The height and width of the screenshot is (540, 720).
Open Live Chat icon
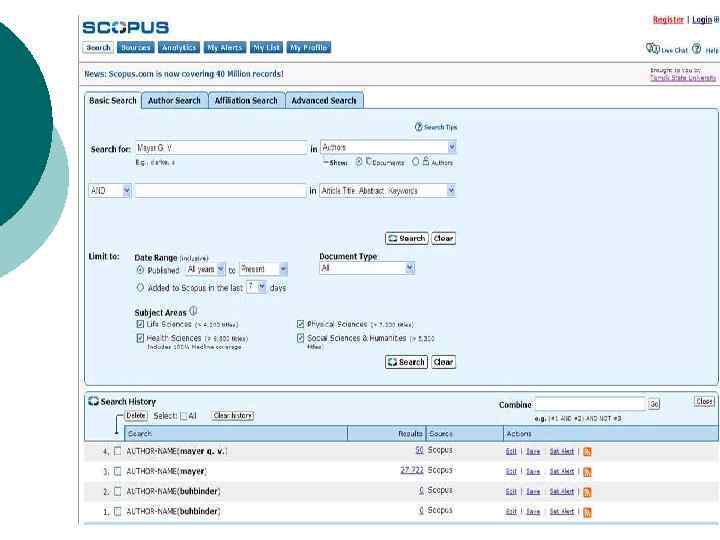pos(652,48)
